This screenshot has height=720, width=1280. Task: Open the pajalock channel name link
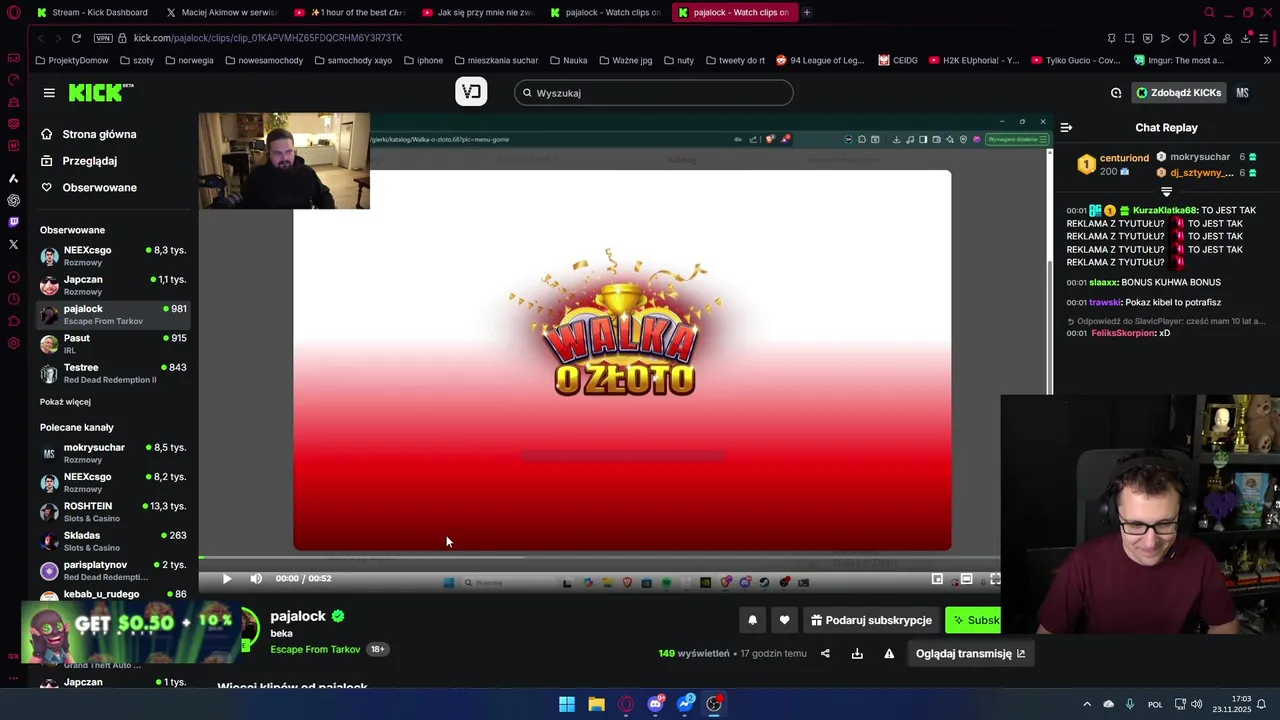click(x=298, y=616)
